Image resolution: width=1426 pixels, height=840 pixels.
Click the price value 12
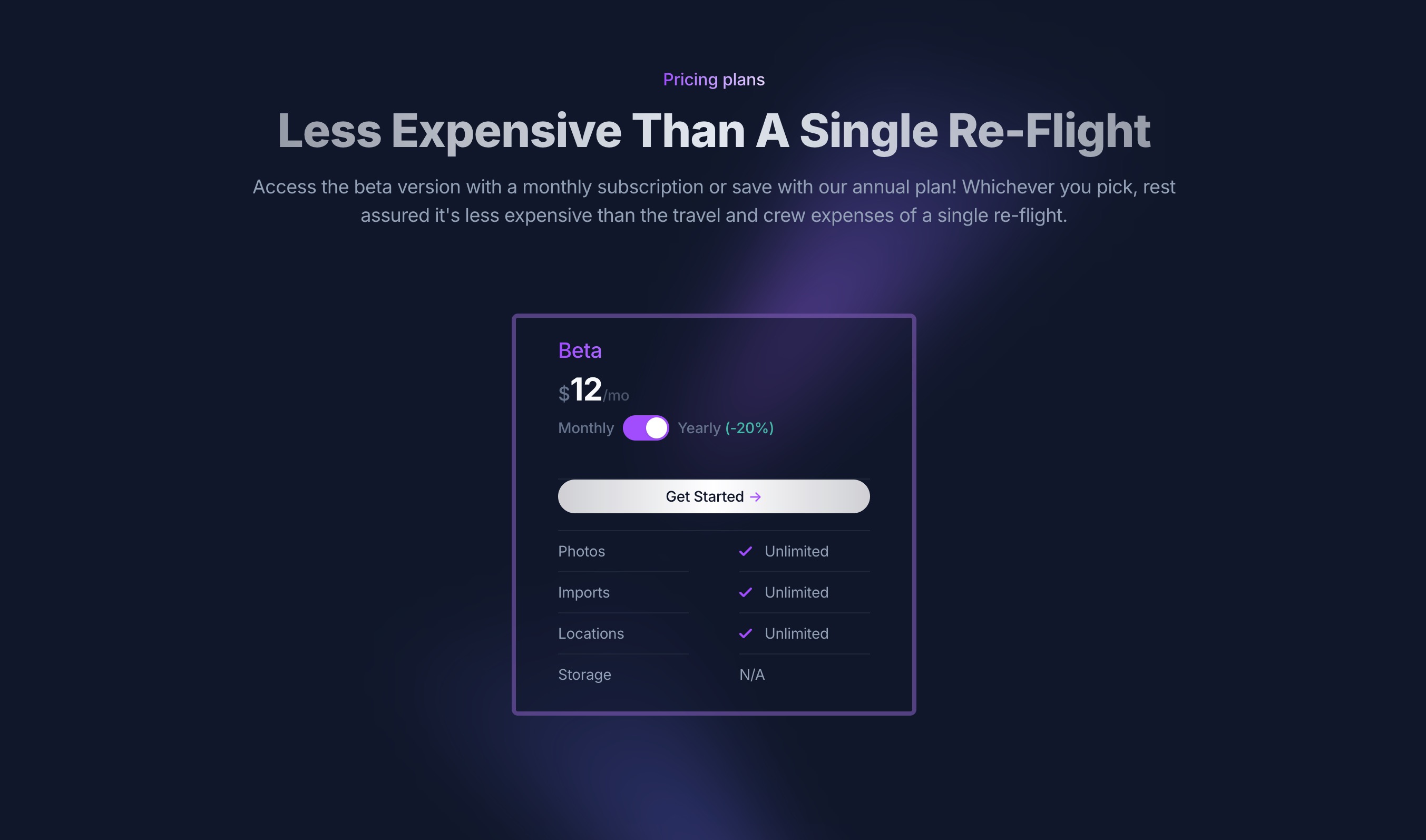[x=585, y=390]
